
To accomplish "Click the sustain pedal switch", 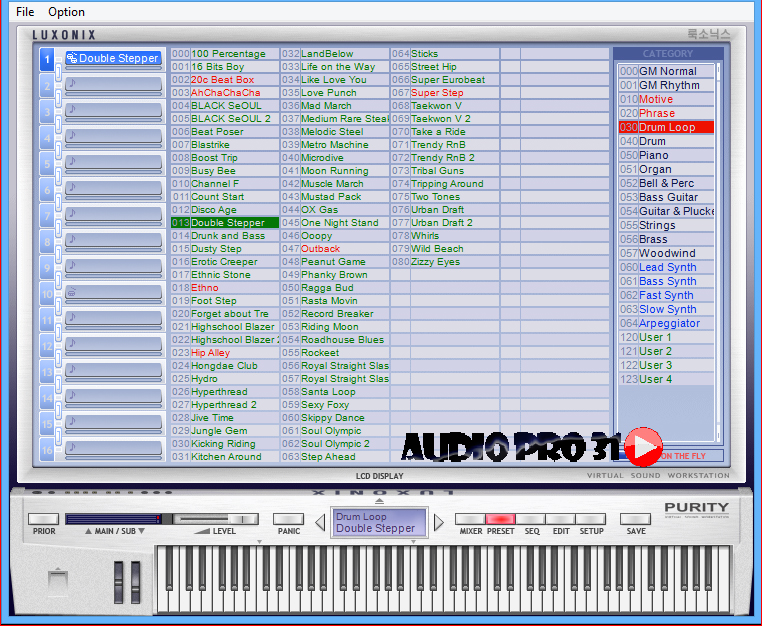I will pyautogui.click(x=57, y=581).
